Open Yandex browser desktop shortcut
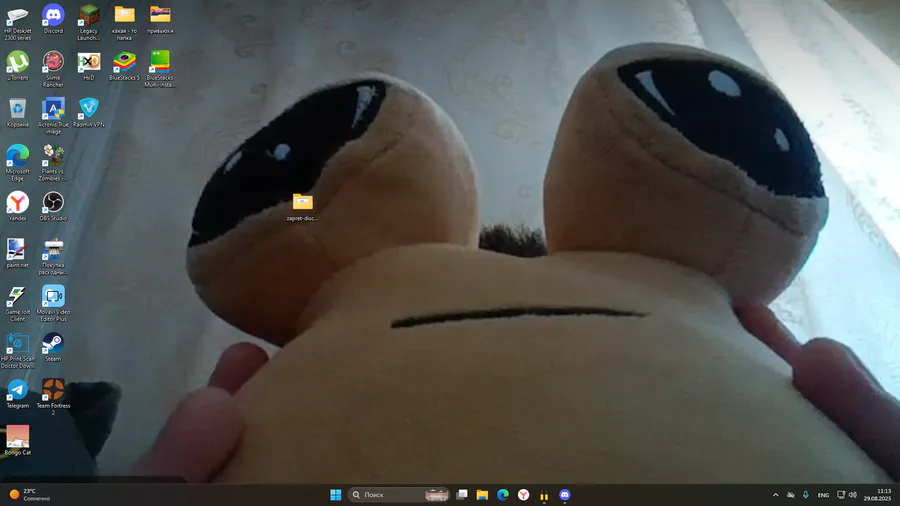 coord(18,206)
